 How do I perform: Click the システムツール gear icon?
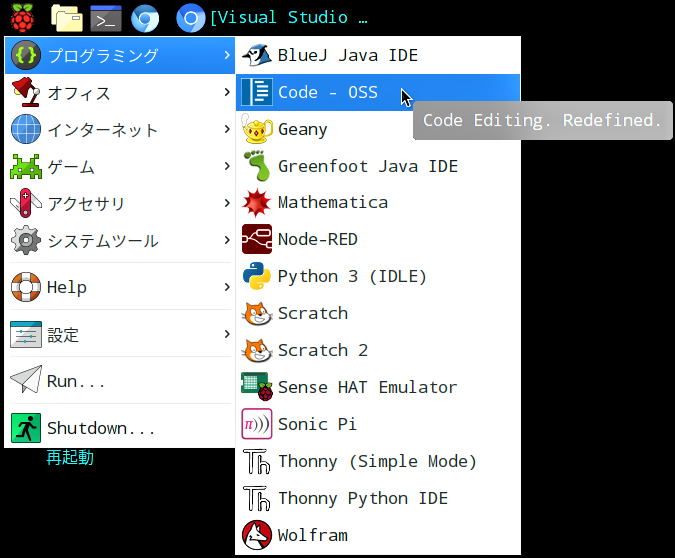tap(26, 240)
